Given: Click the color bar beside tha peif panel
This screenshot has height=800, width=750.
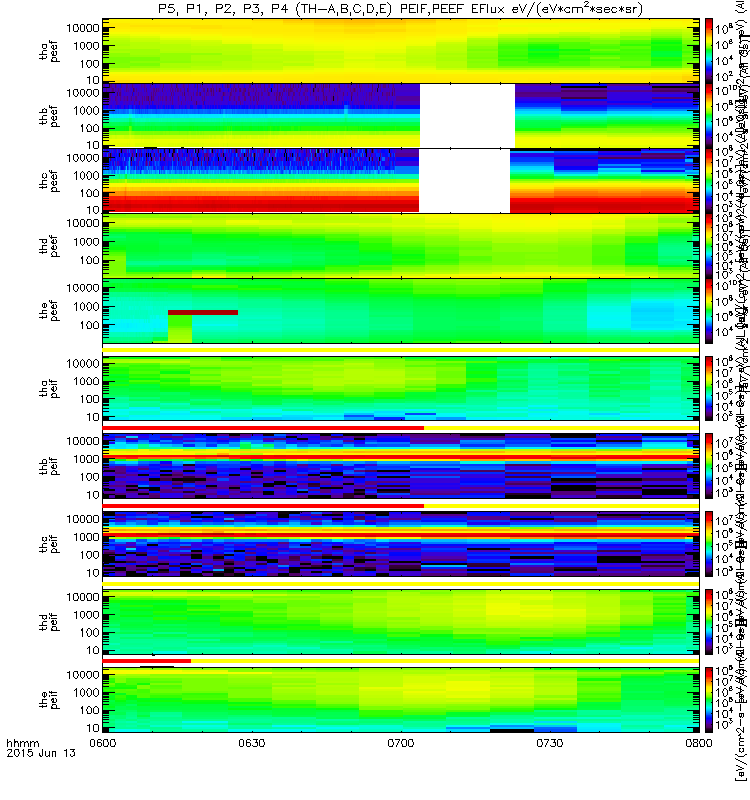Looking at the screenshot, I should click(709, 389).
